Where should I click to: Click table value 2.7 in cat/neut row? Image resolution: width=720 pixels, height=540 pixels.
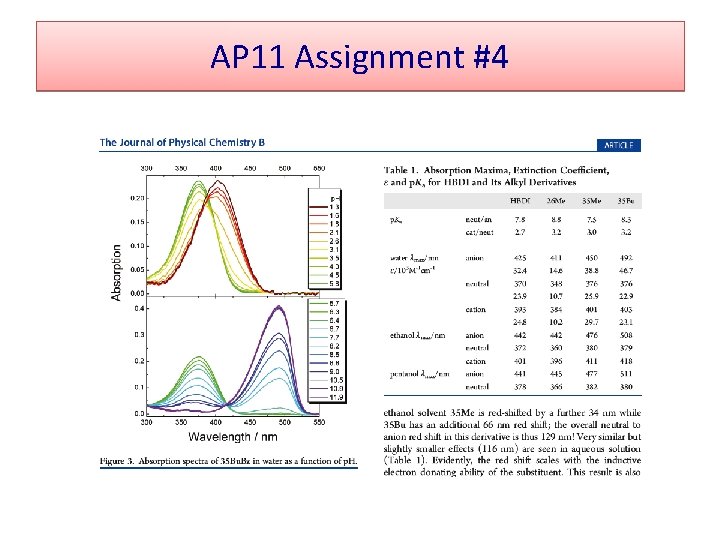coord(520,232)
